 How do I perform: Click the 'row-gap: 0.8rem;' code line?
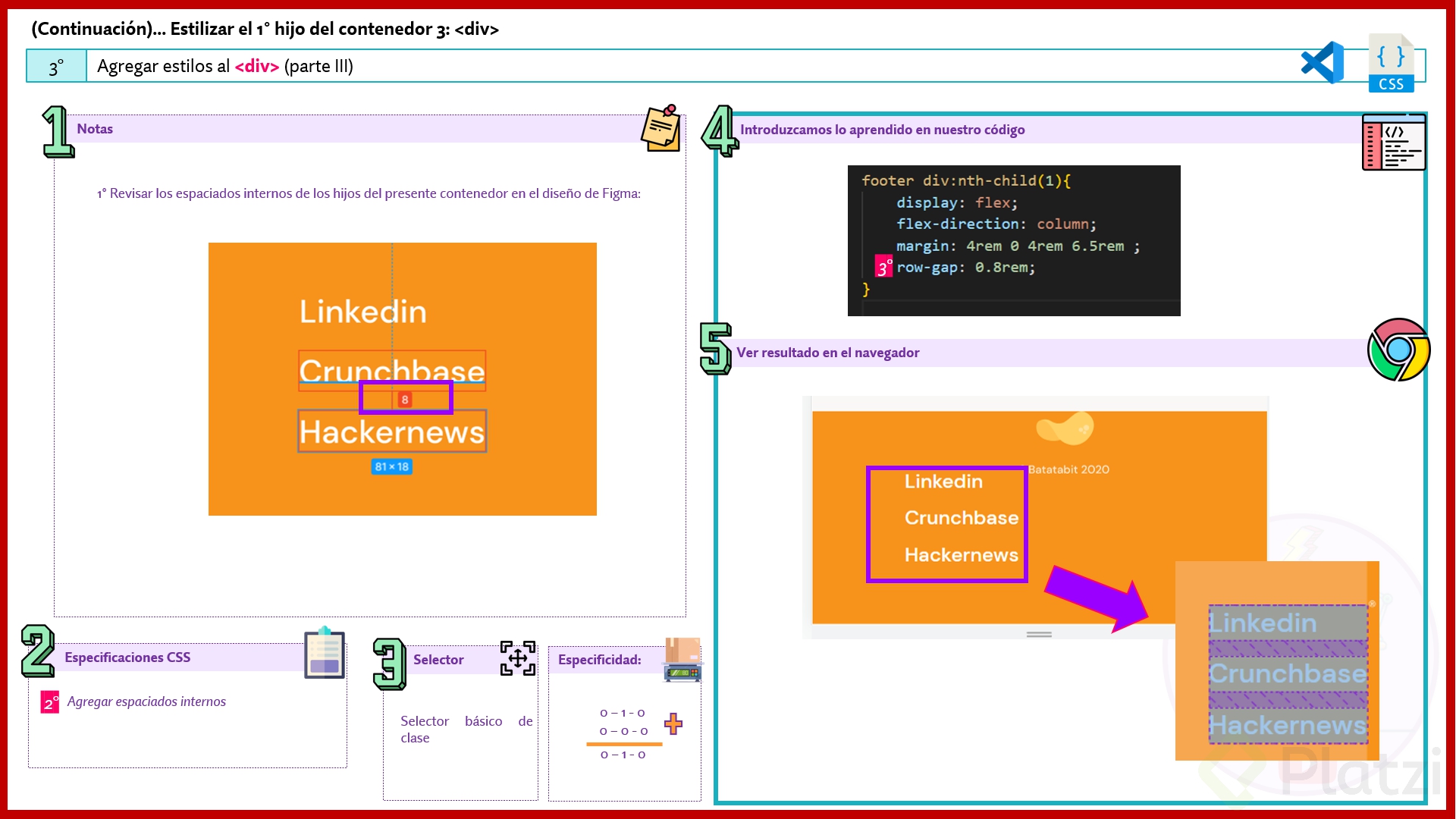tap(965, 268)
